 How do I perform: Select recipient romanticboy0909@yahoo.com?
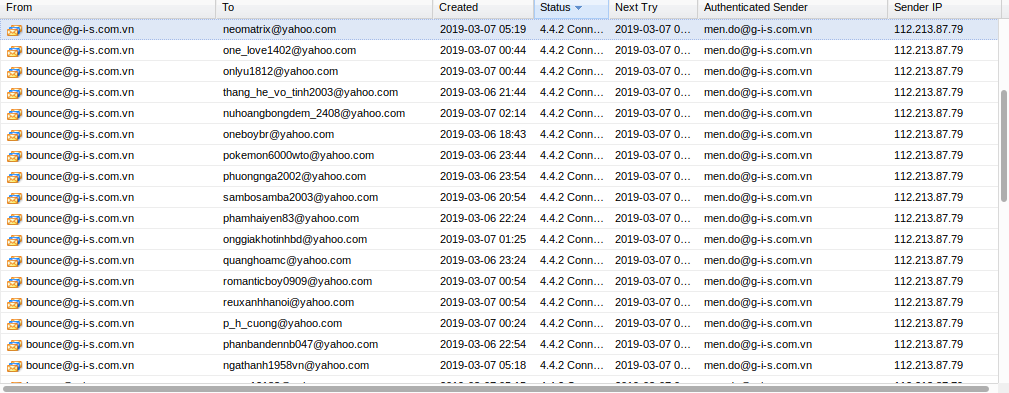pyautogui.click(x=297, y=282)
